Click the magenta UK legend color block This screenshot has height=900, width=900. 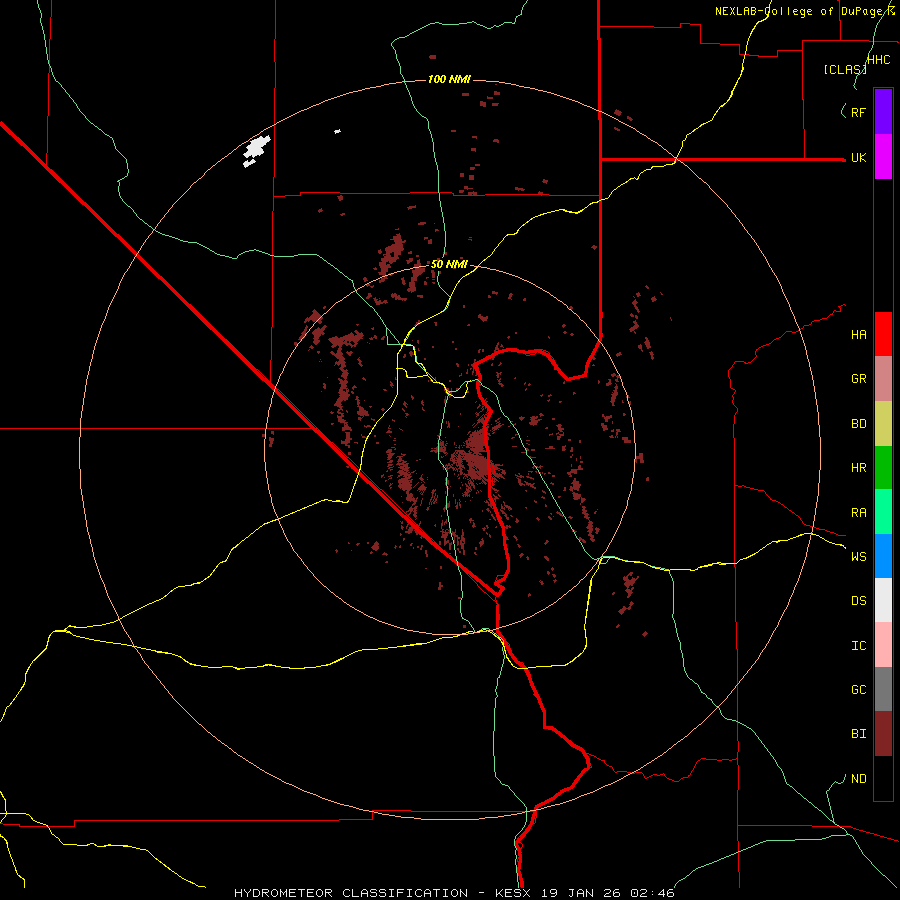point(883,157)
